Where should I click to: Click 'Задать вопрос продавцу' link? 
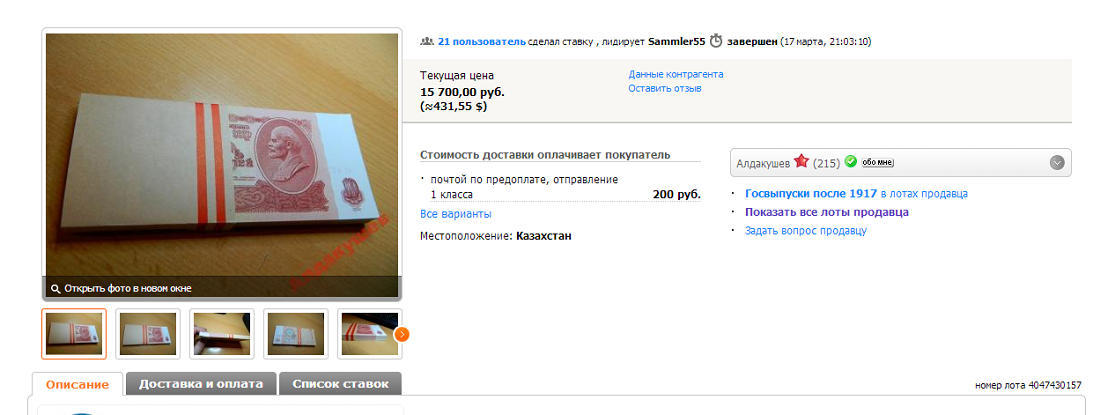[x=806, y=230]
